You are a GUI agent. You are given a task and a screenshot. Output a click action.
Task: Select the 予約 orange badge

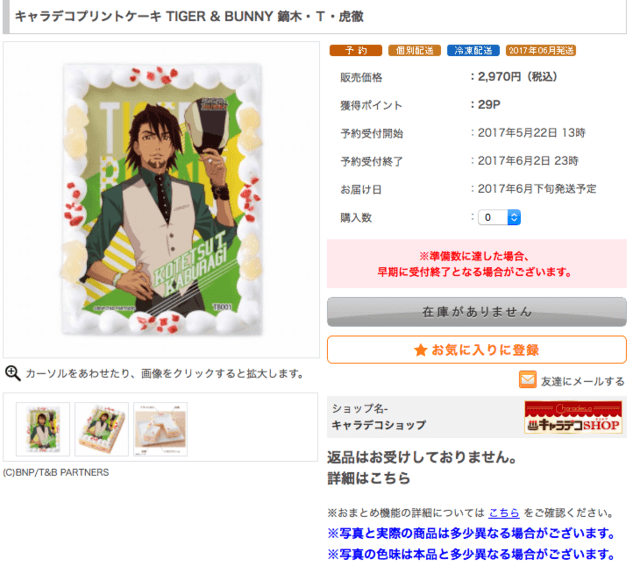coord(356,50)
